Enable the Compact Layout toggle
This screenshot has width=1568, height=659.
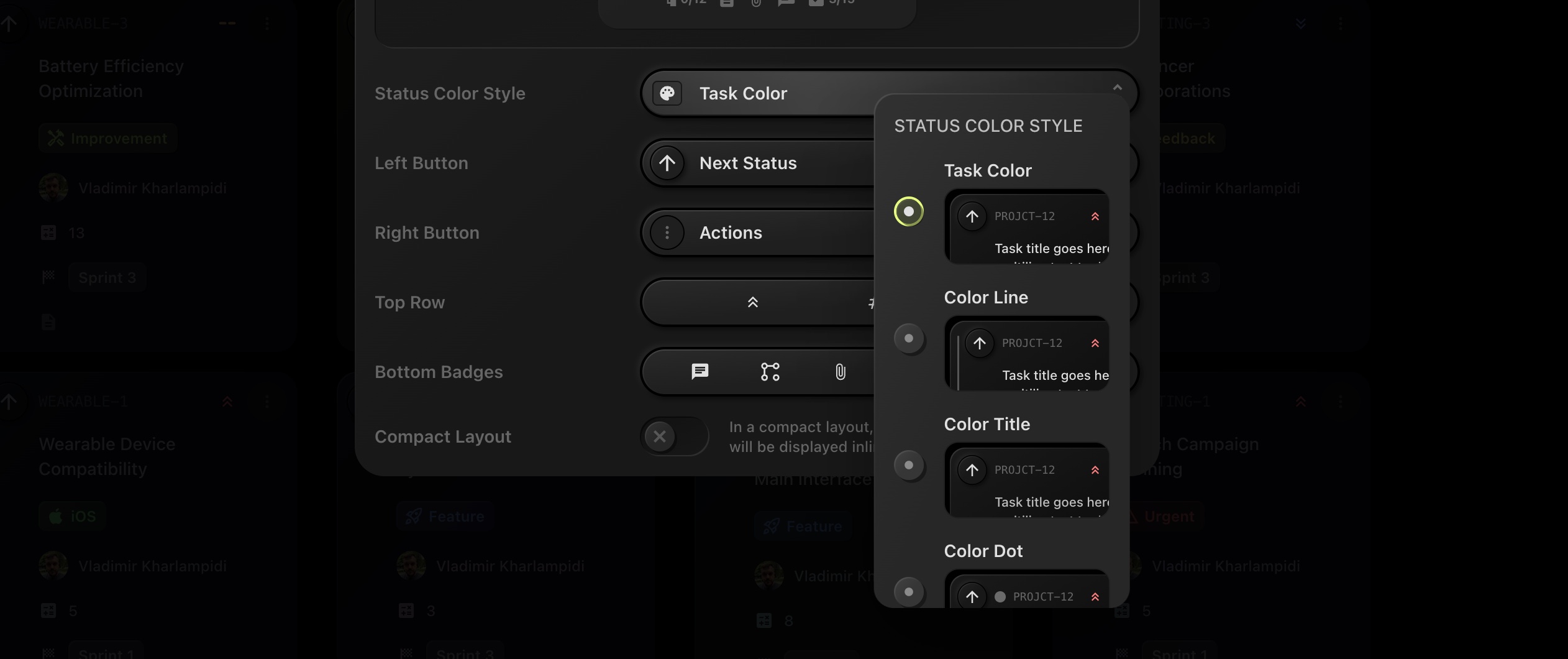point(674,436)
